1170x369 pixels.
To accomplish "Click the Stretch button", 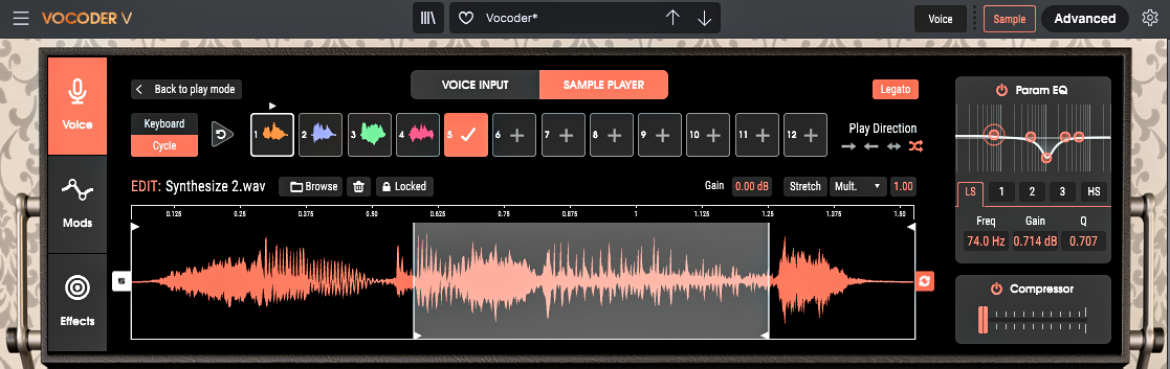I will (x=806, y=186).
